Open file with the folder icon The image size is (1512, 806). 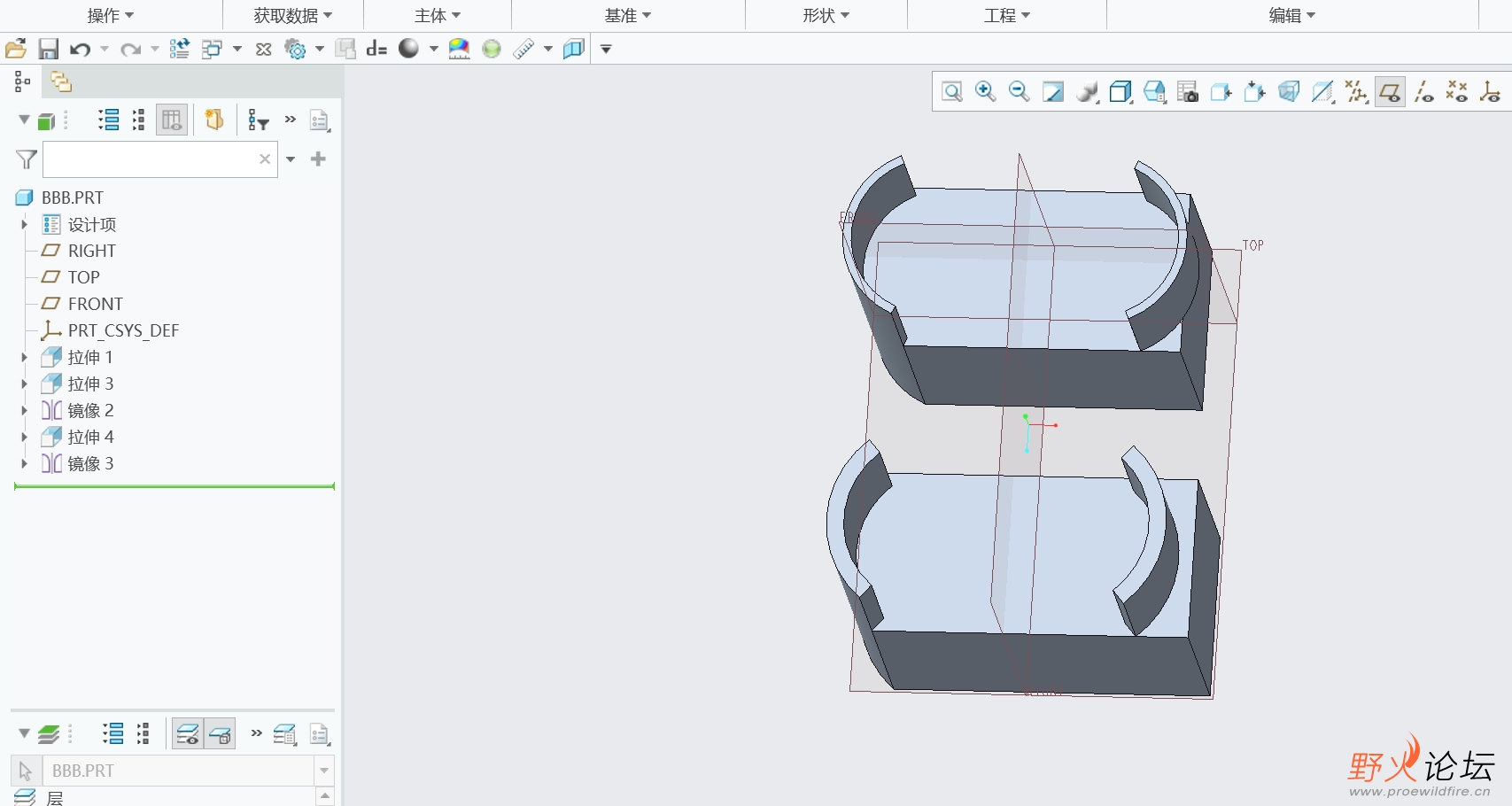point(16,49)
